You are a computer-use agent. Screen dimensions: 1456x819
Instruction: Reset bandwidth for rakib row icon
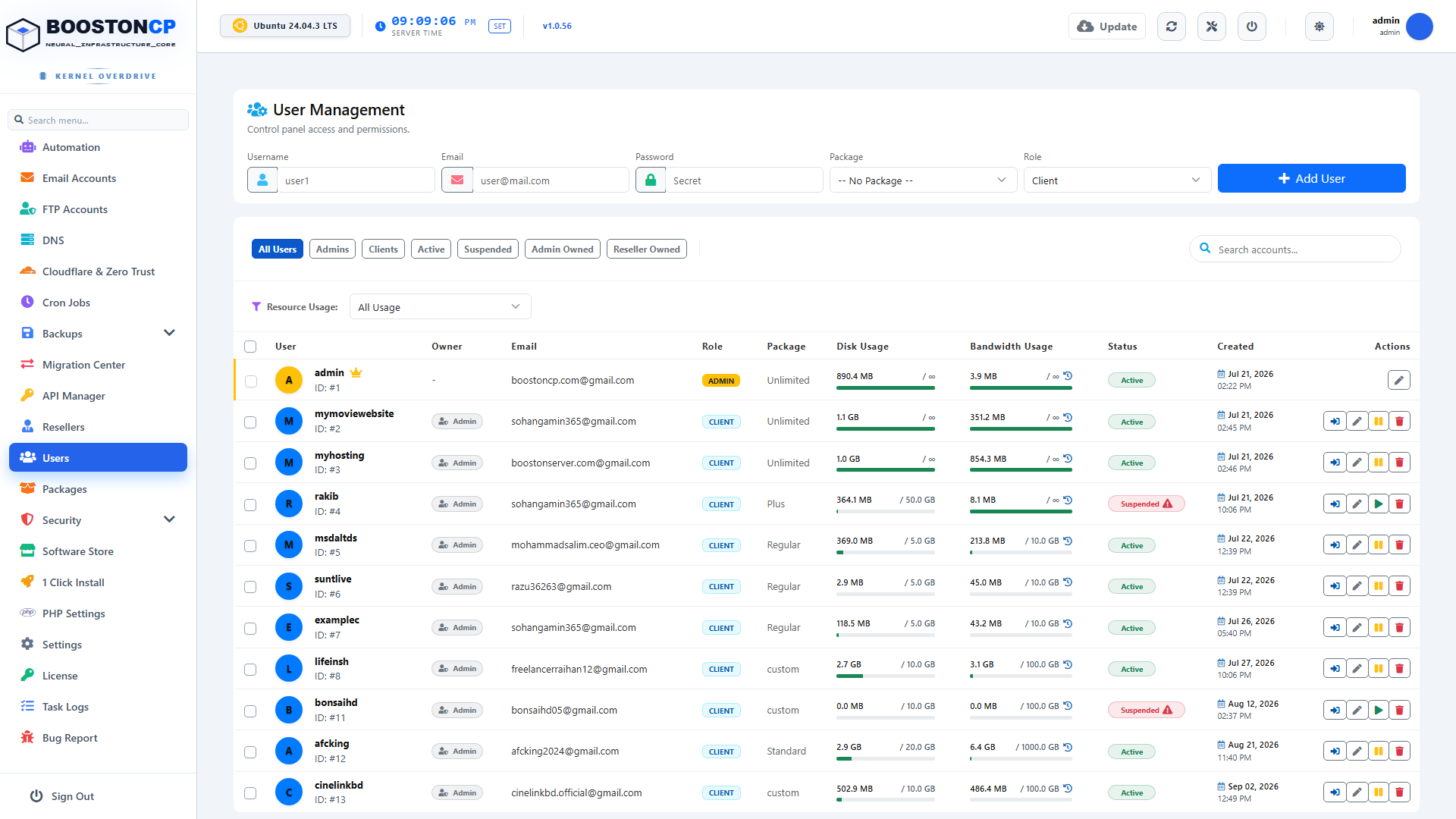1068,500
